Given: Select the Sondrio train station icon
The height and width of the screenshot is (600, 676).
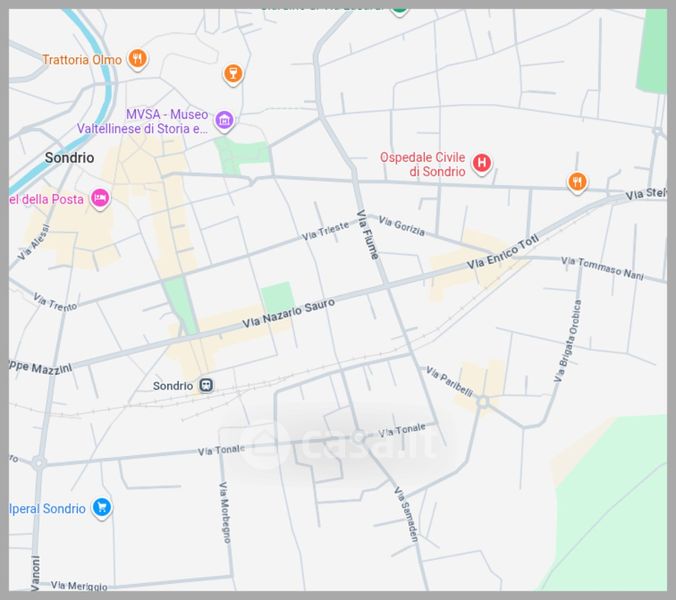Looking at the screenshot, I should click(x=205, y=385).
